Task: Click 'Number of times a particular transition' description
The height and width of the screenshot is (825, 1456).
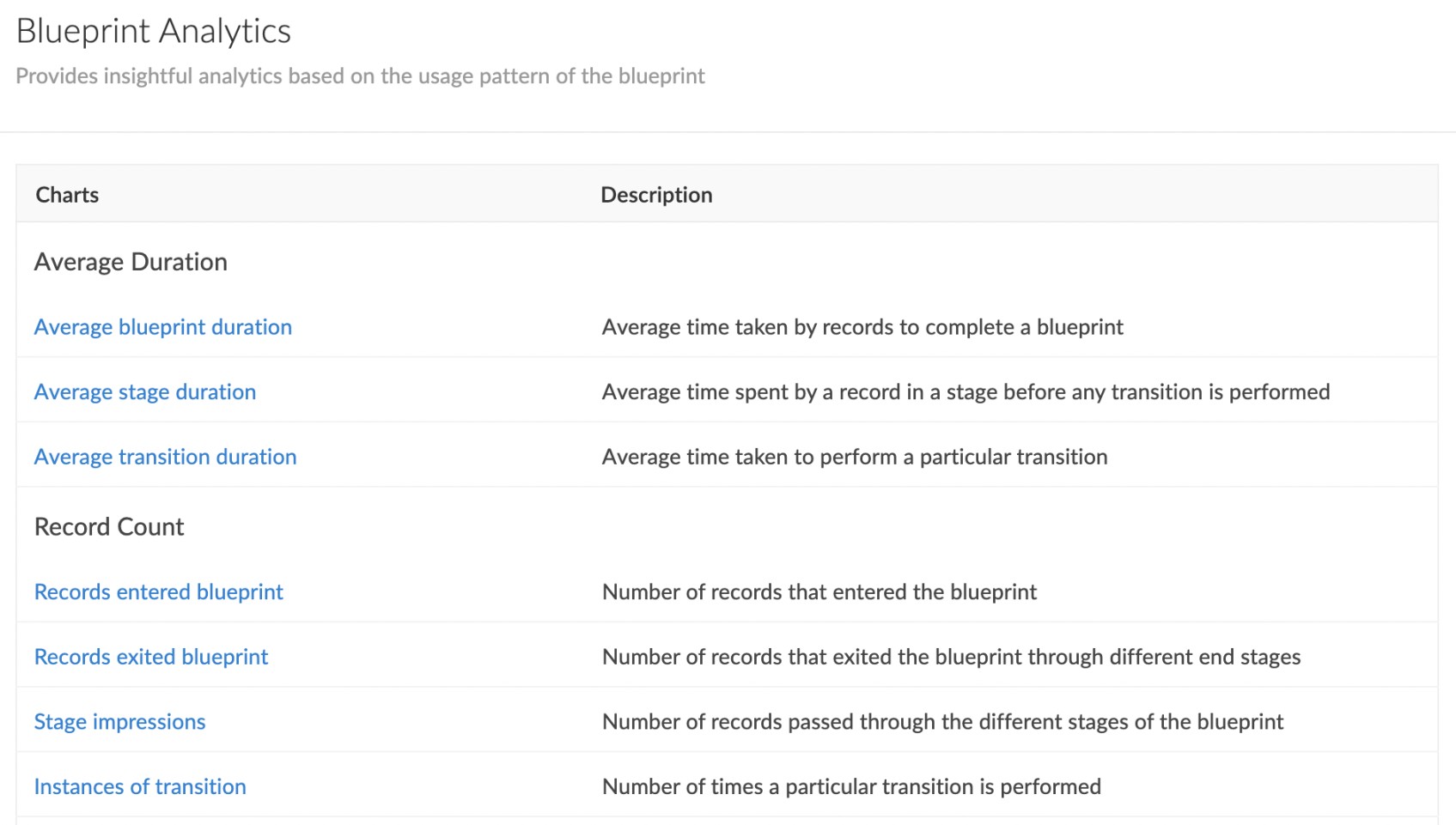Action: pos(851,786)
